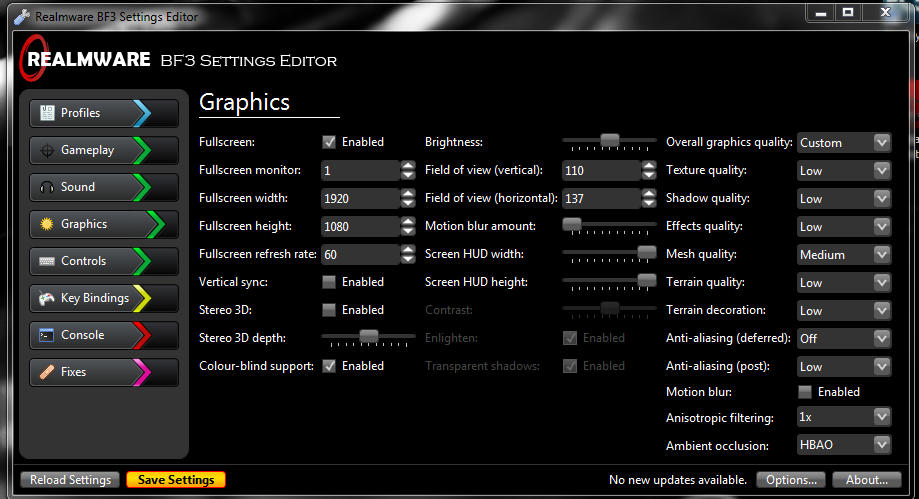Image resolution: width=919 pixels, height=499 pixels.
Task: Expand the Terrain quality dropdown
Action: [844, 283]
